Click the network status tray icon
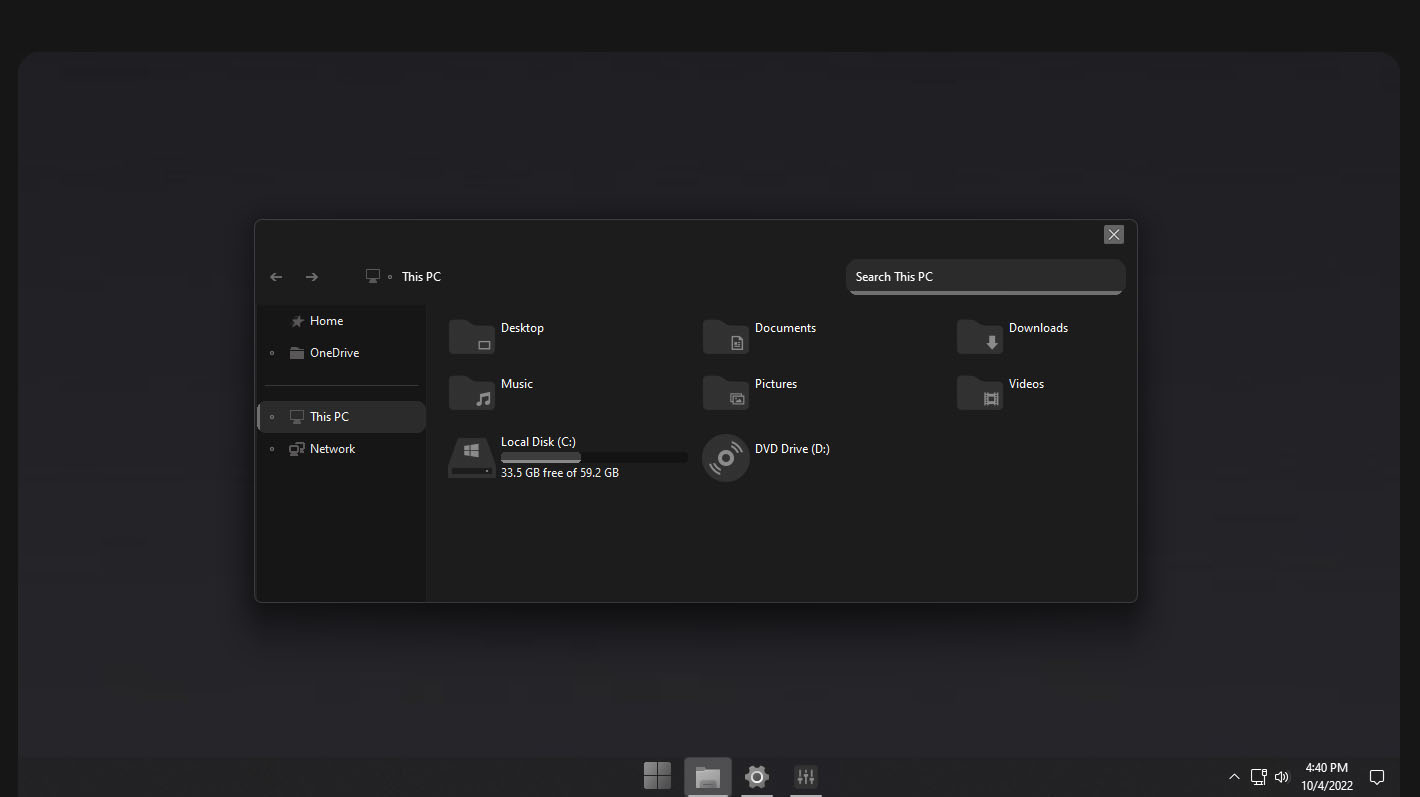 (1259, 777)
